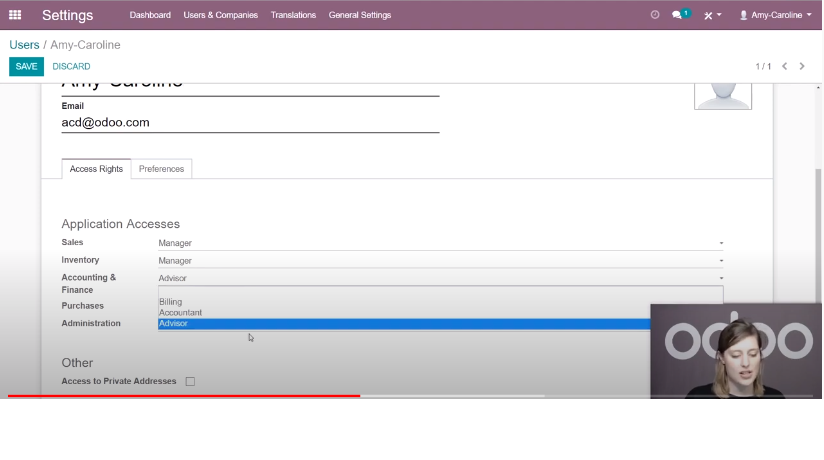Click the Users breadcrumb link
The width and height of the screenshot is (824, 460).
[24, 45]
